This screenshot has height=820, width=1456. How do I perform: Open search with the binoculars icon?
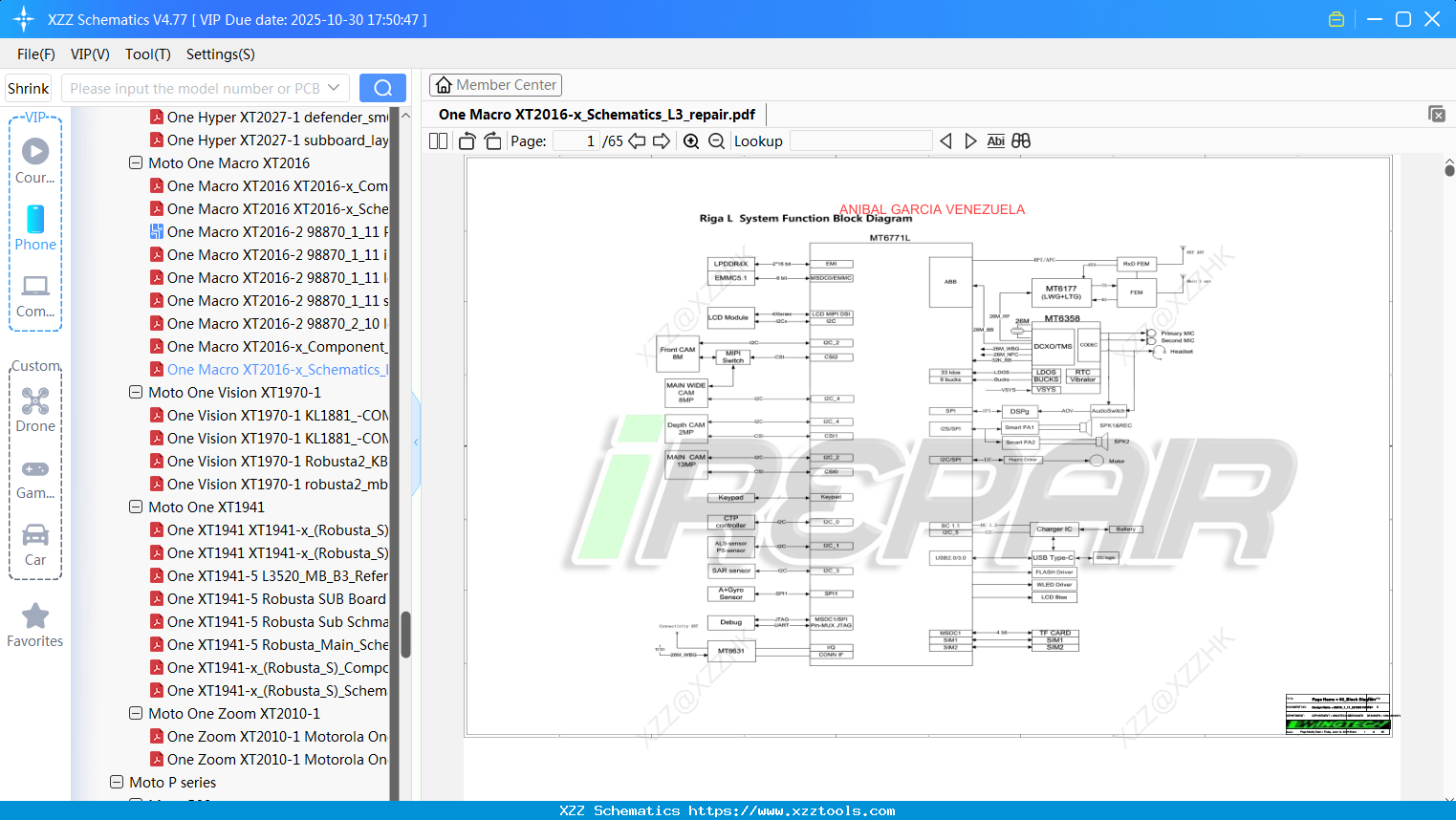1020,140
